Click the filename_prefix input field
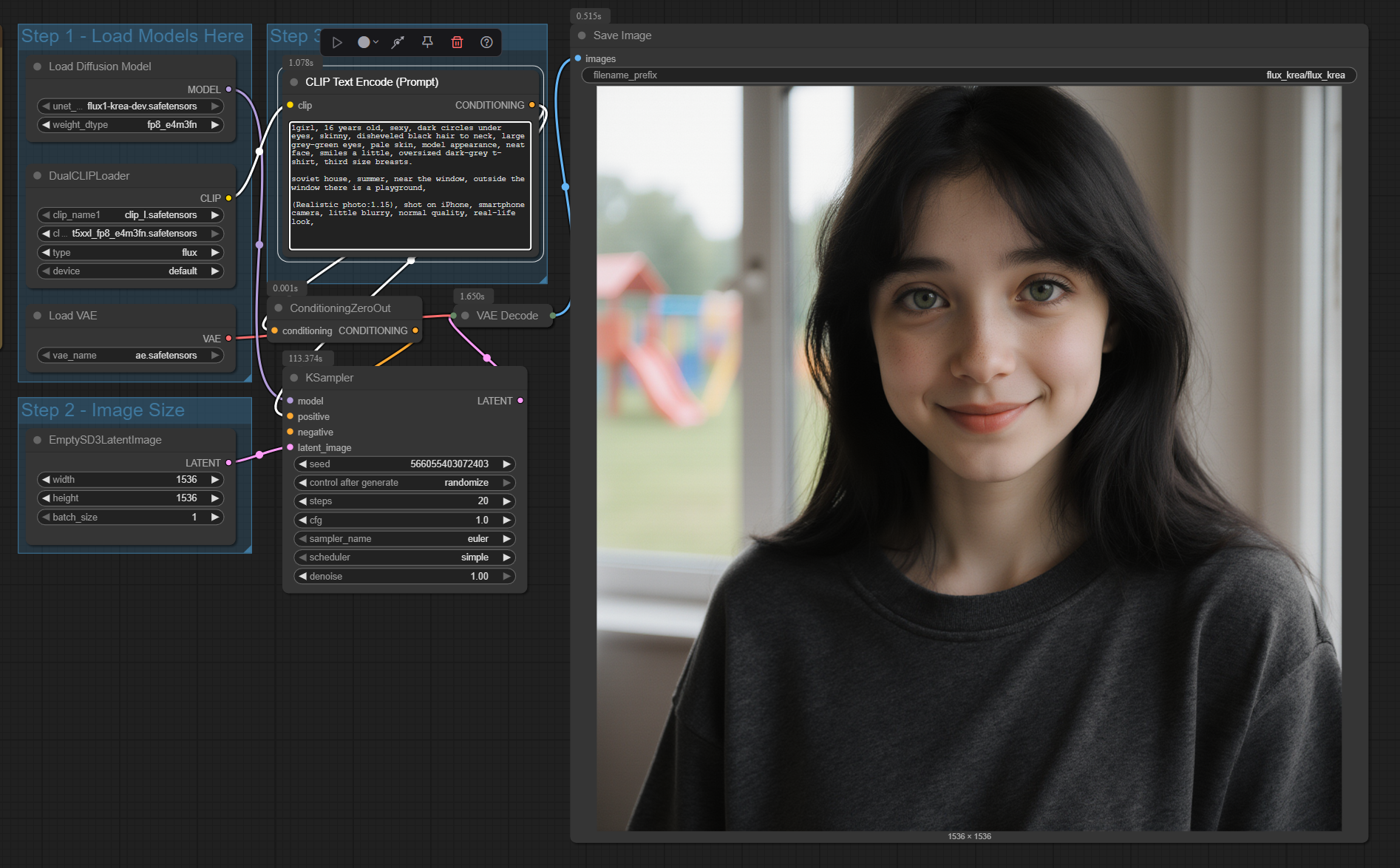1400x868 pixels. point(968,75)
